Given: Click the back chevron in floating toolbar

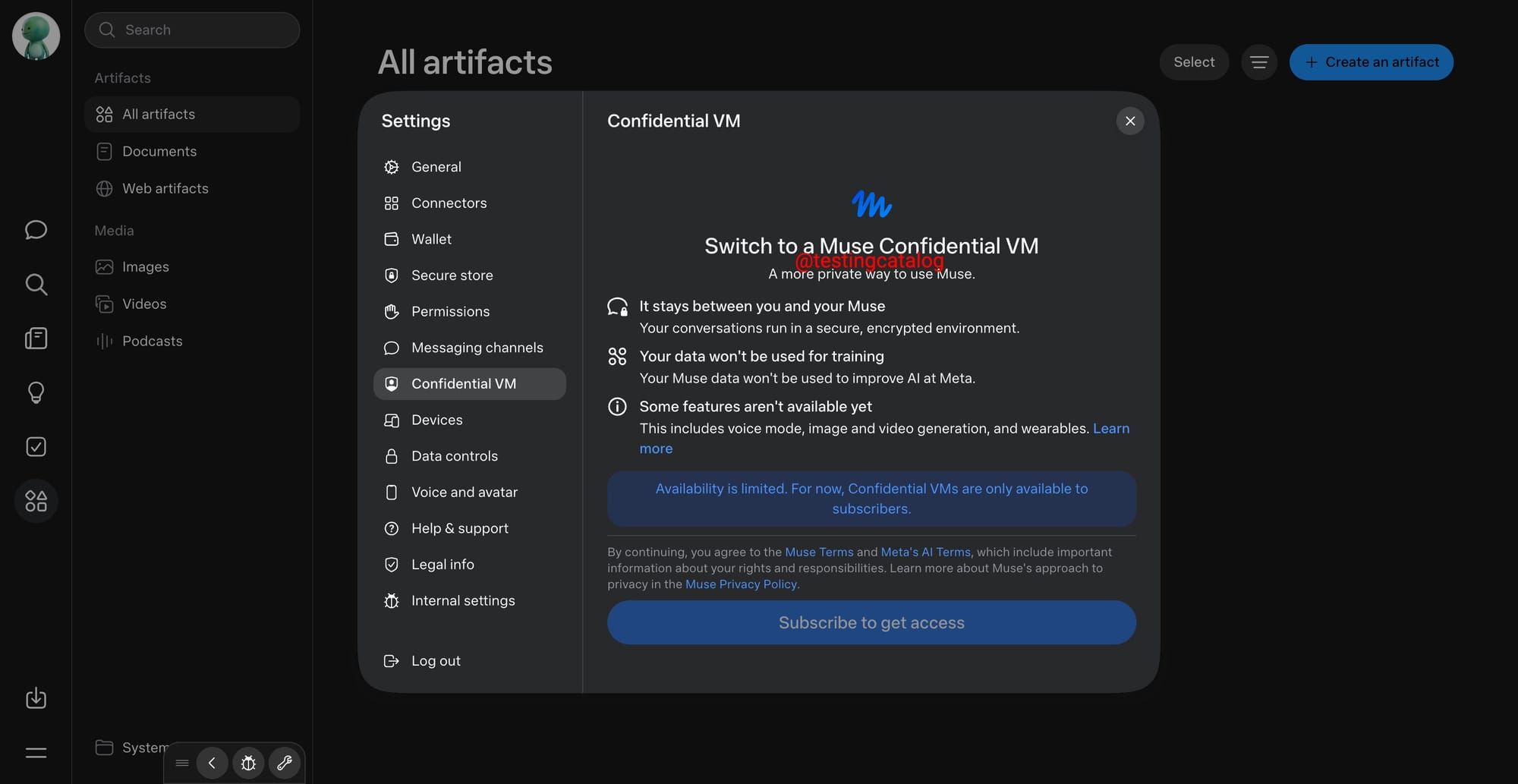Looking at the screenshot, I should click(212, 764).
